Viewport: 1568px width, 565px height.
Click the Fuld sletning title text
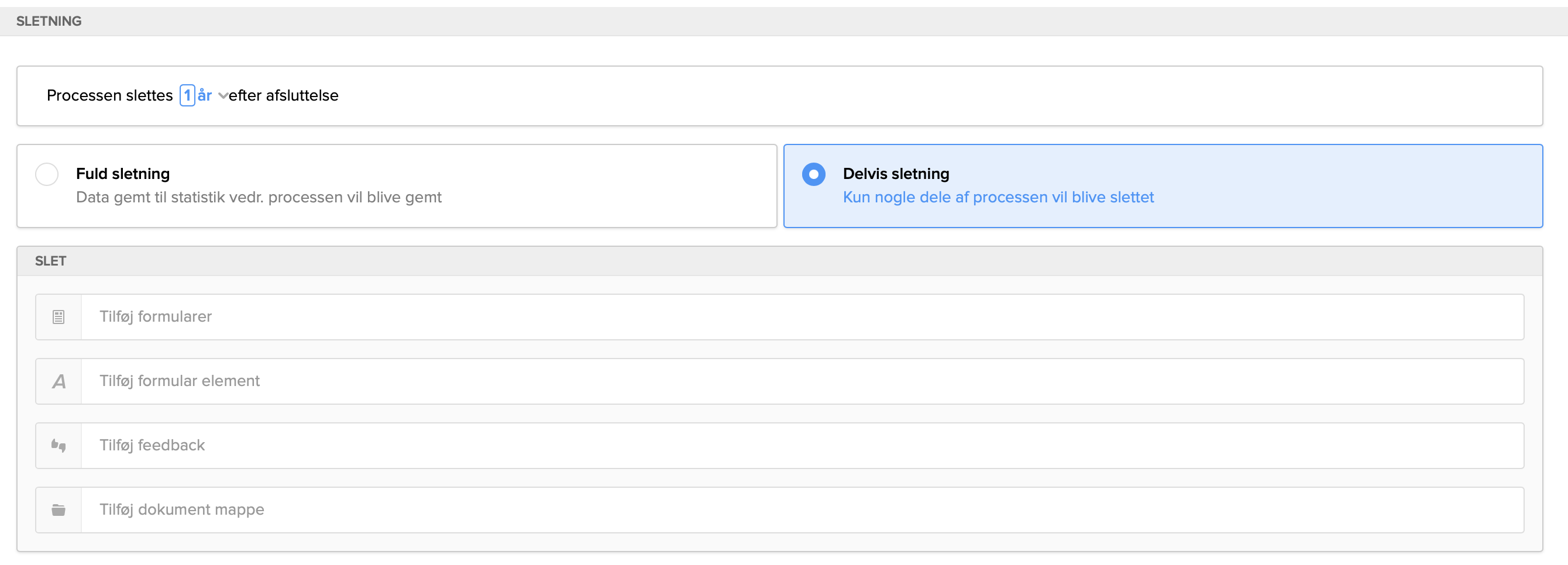123,174
